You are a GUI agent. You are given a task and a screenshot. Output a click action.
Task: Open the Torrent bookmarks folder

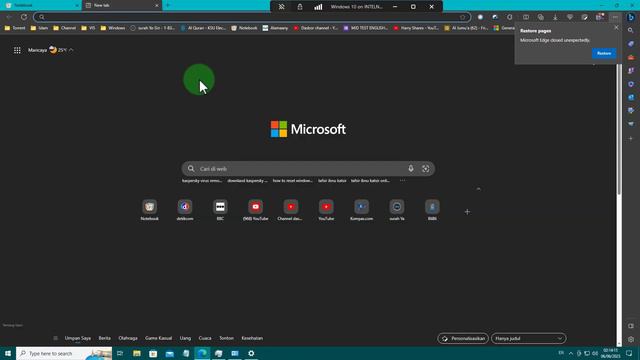click(x=15, y=28)
